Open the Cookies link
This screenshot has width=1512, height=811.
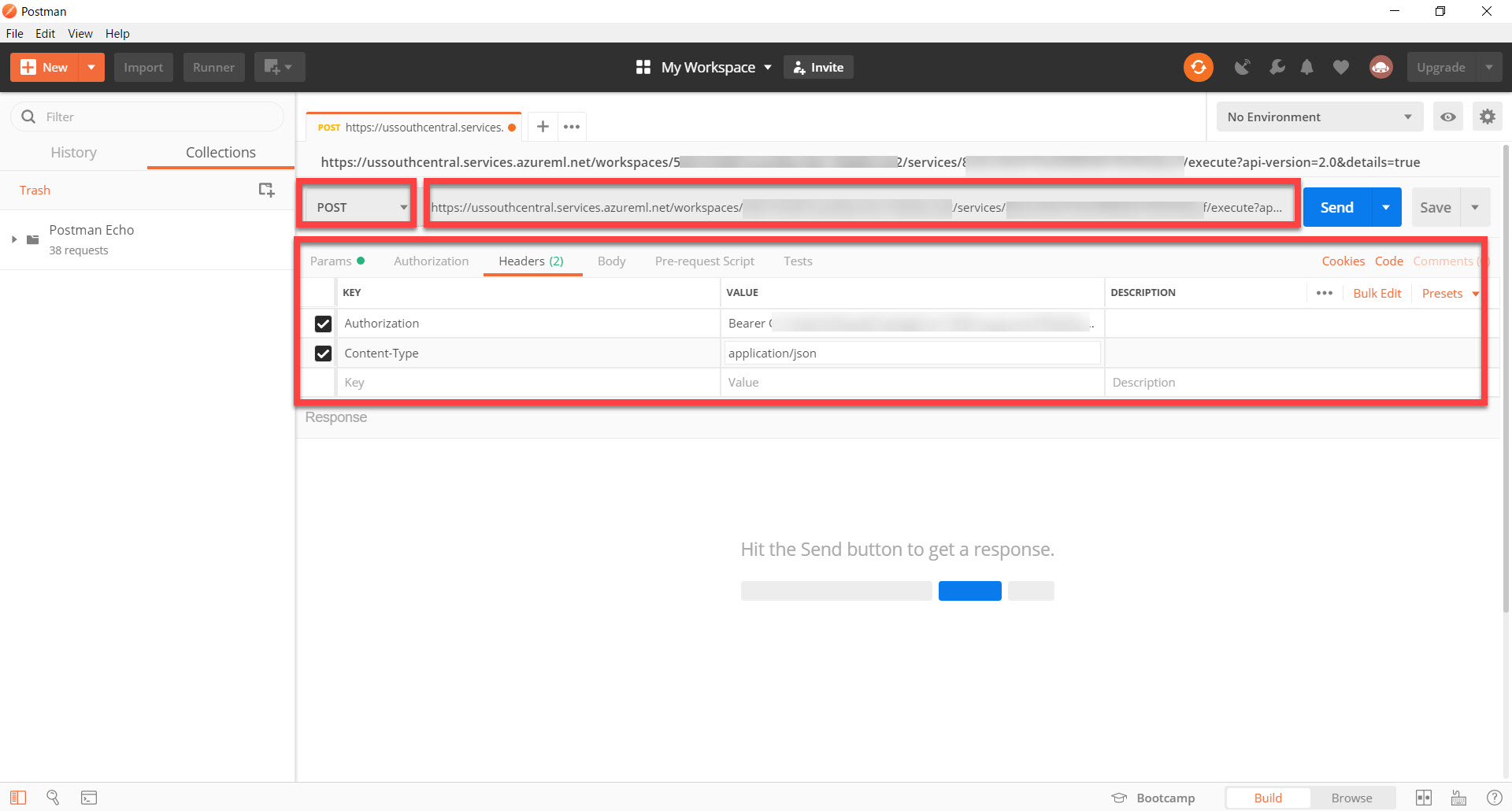pyautogui.click(x=1343, y=261)
